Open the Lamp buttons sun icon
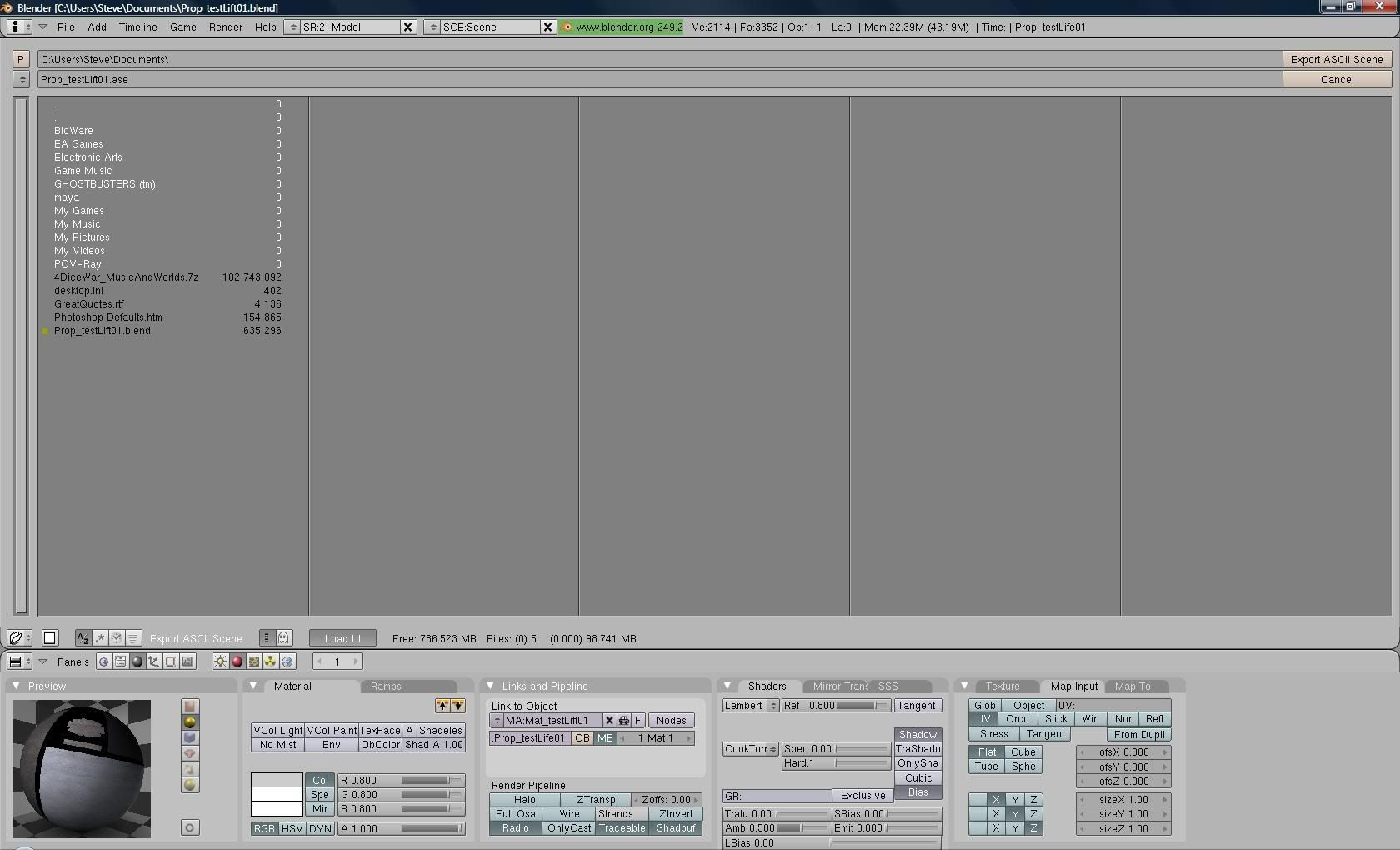Image resolution: width=1400 pixels, height=850 pixels. click(x=220, y=662)
